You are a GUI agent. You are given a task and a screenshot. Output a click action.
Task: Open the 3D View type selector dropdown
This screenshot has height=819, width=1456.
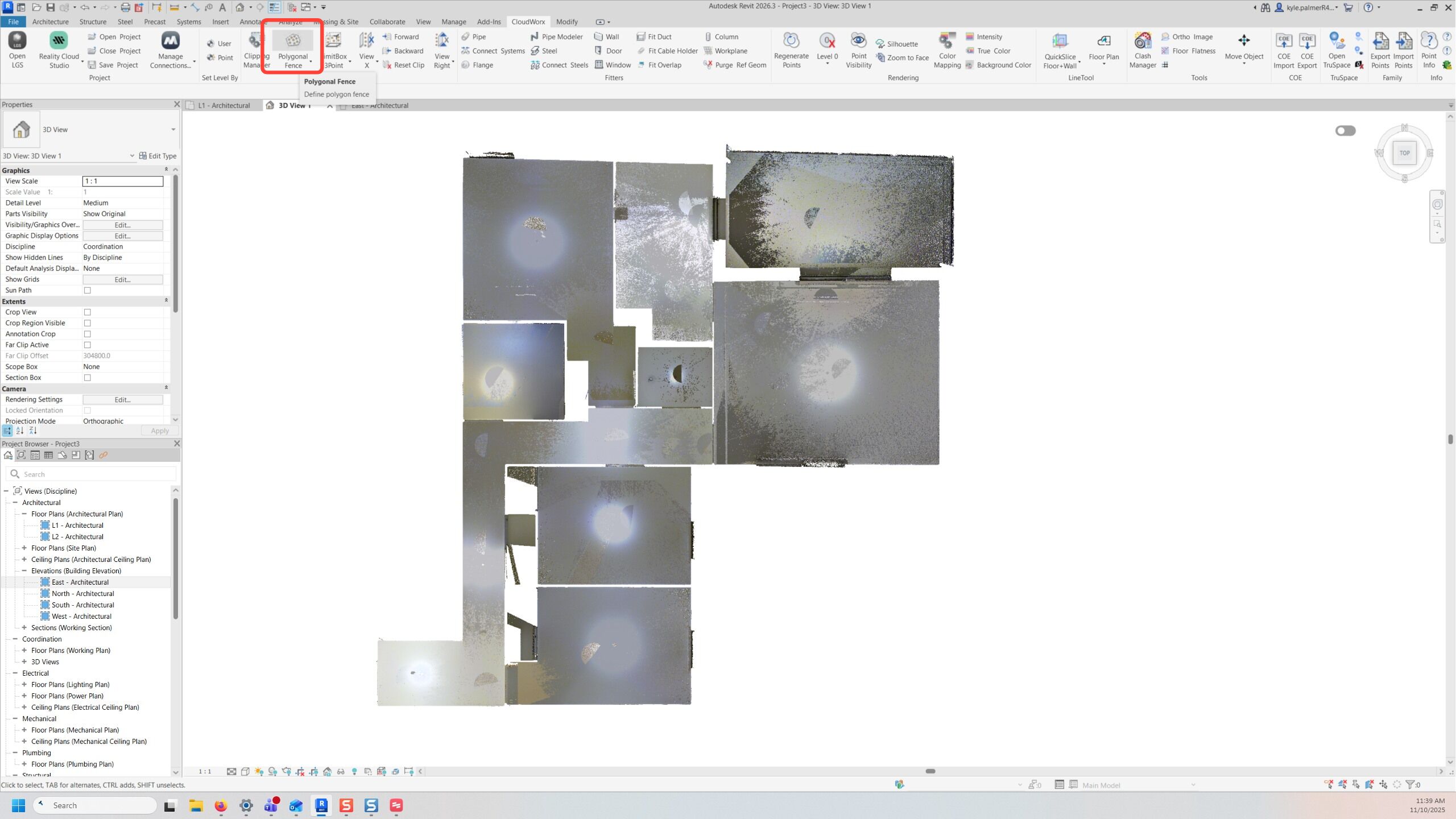click(x=173, y=130)
